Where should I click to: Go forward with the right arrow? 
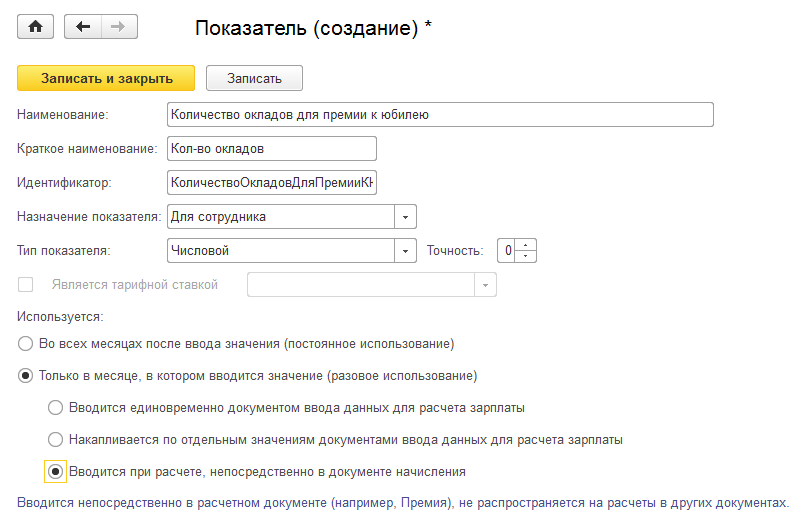point(117,27)
